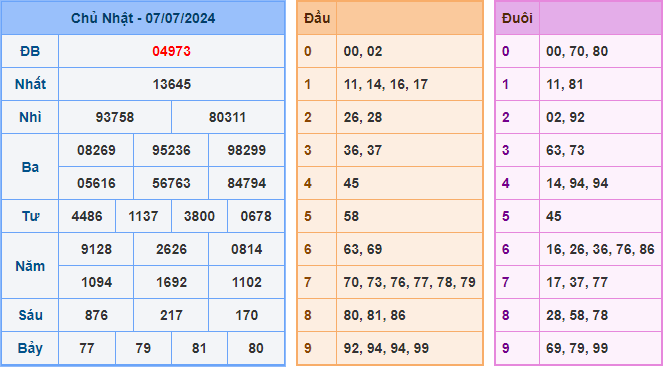
Task: Click Ba prize number 98299
Action: pos(247,150)
